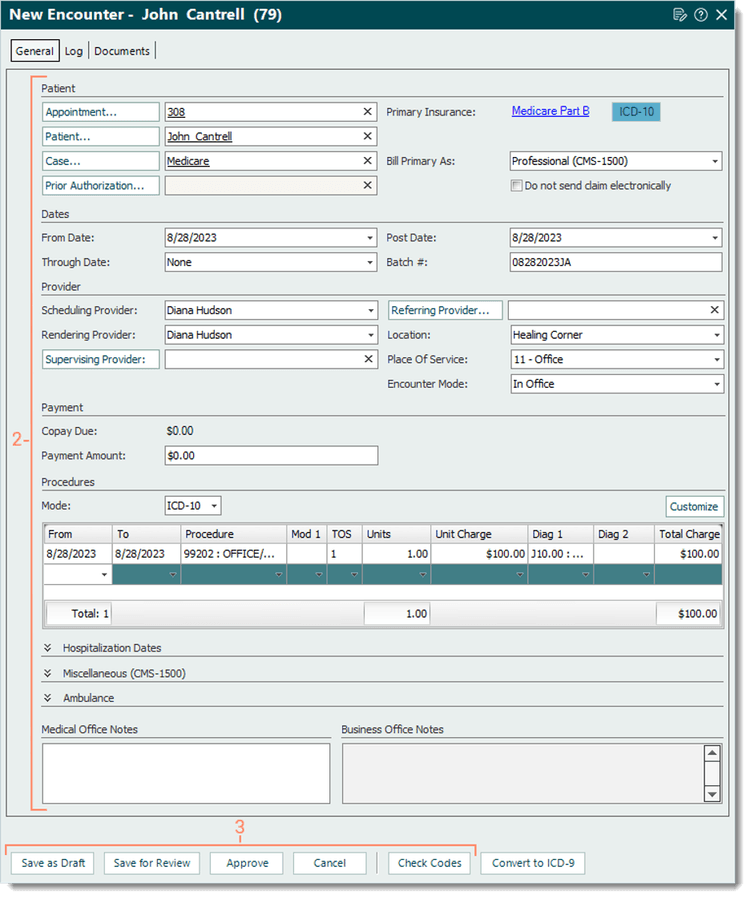Cancel the new encounter
Image resolution: width=750 pixels, height=899 pixels.
pyautogui.click(x=330, y=863)
